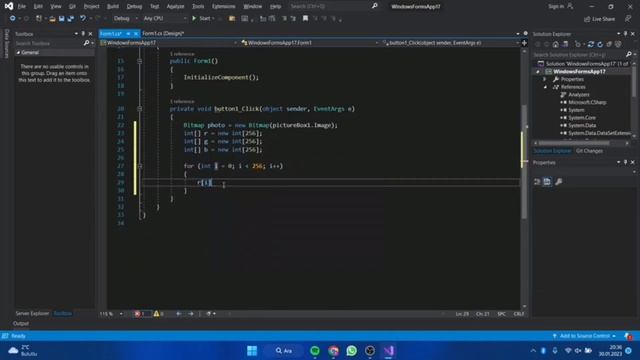The width and height of the screenshot is (640, 360).
Task: Select the System.Core reference
Action: pos(582,118)
